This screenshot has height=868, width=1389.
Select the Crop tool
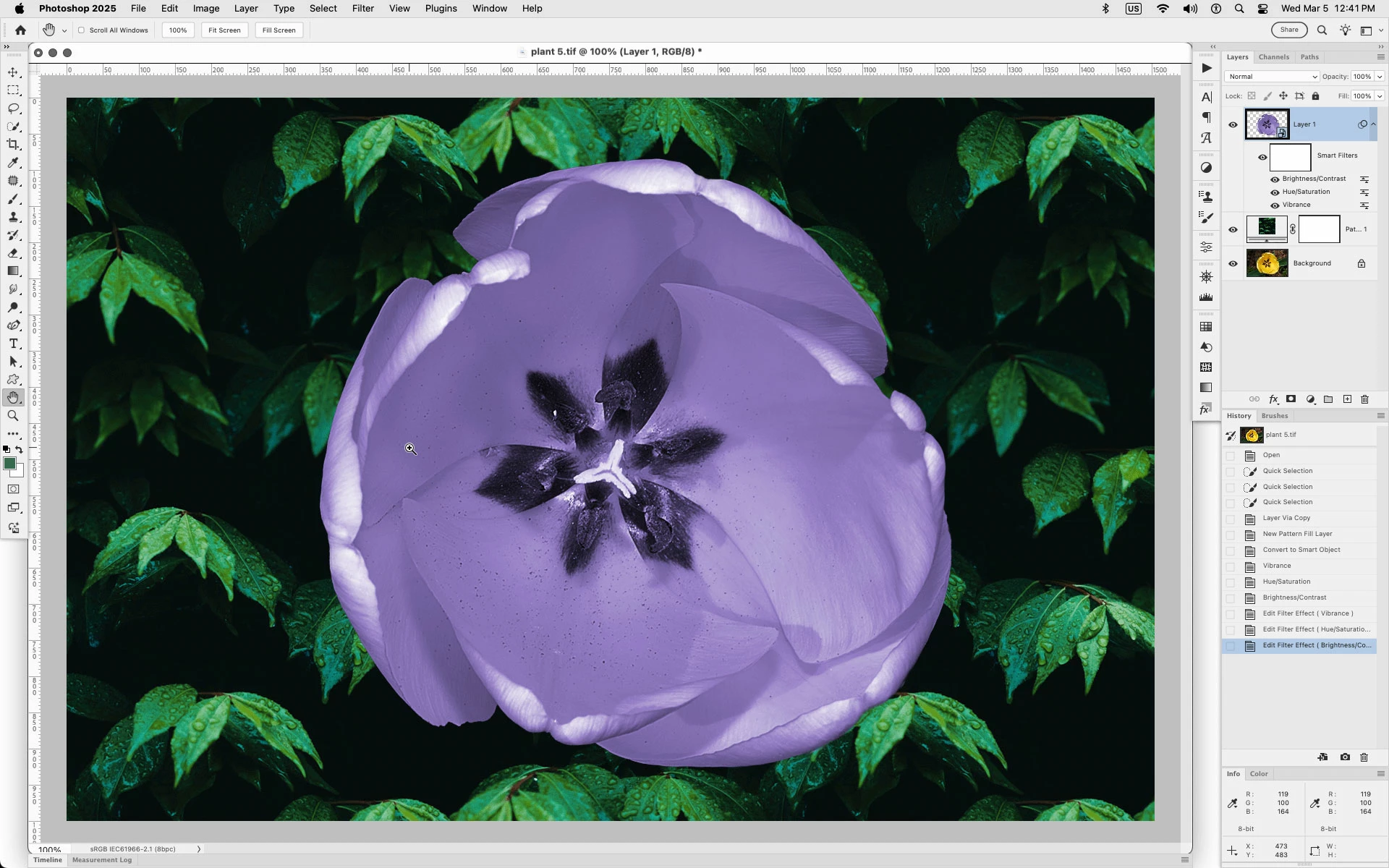13,145
